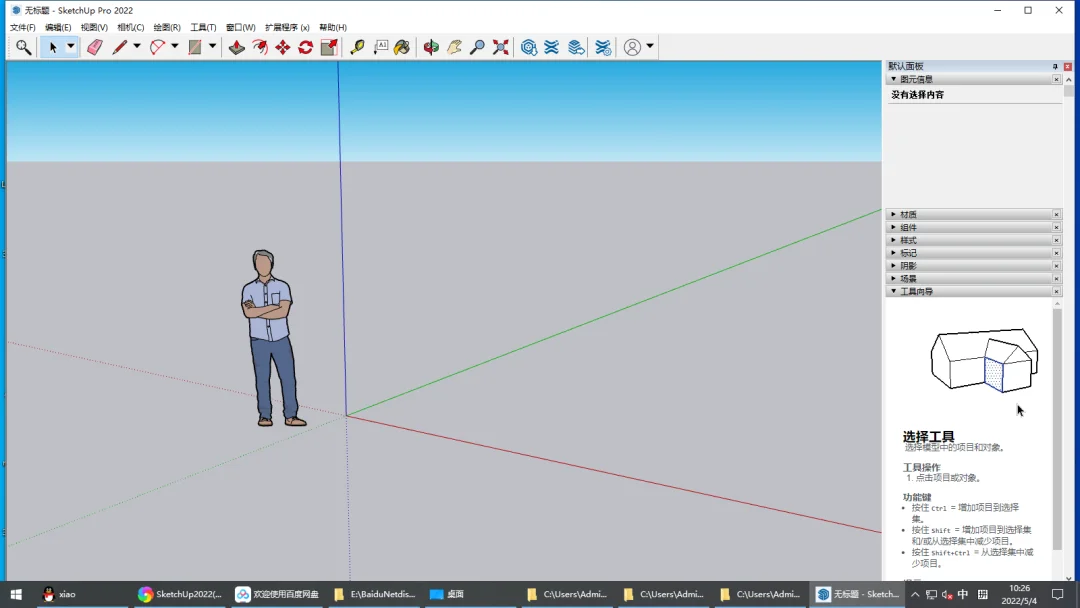The image size is (1080, 608).
Task: Choose the Line pencil tool
Action: (x=119, y=47)
